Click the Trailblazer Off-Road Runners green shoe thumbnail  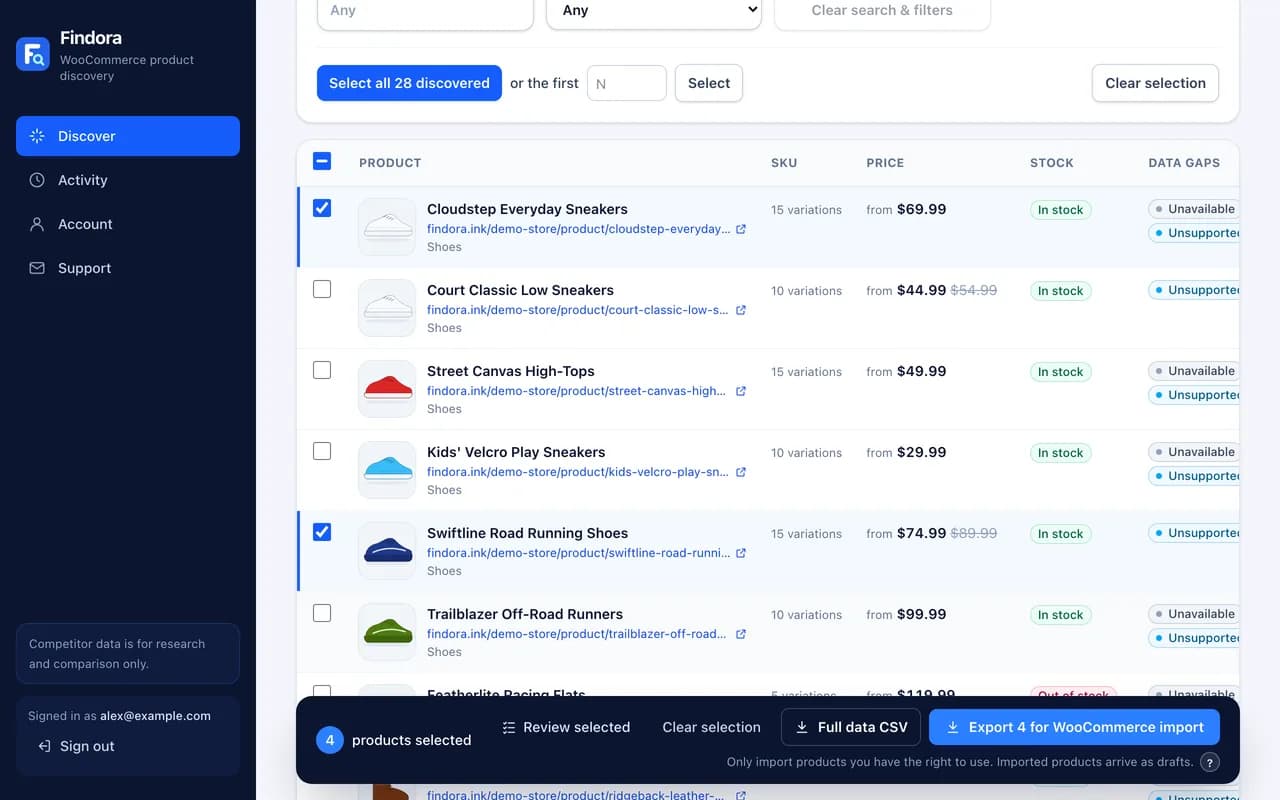click(x=387, y=632)
